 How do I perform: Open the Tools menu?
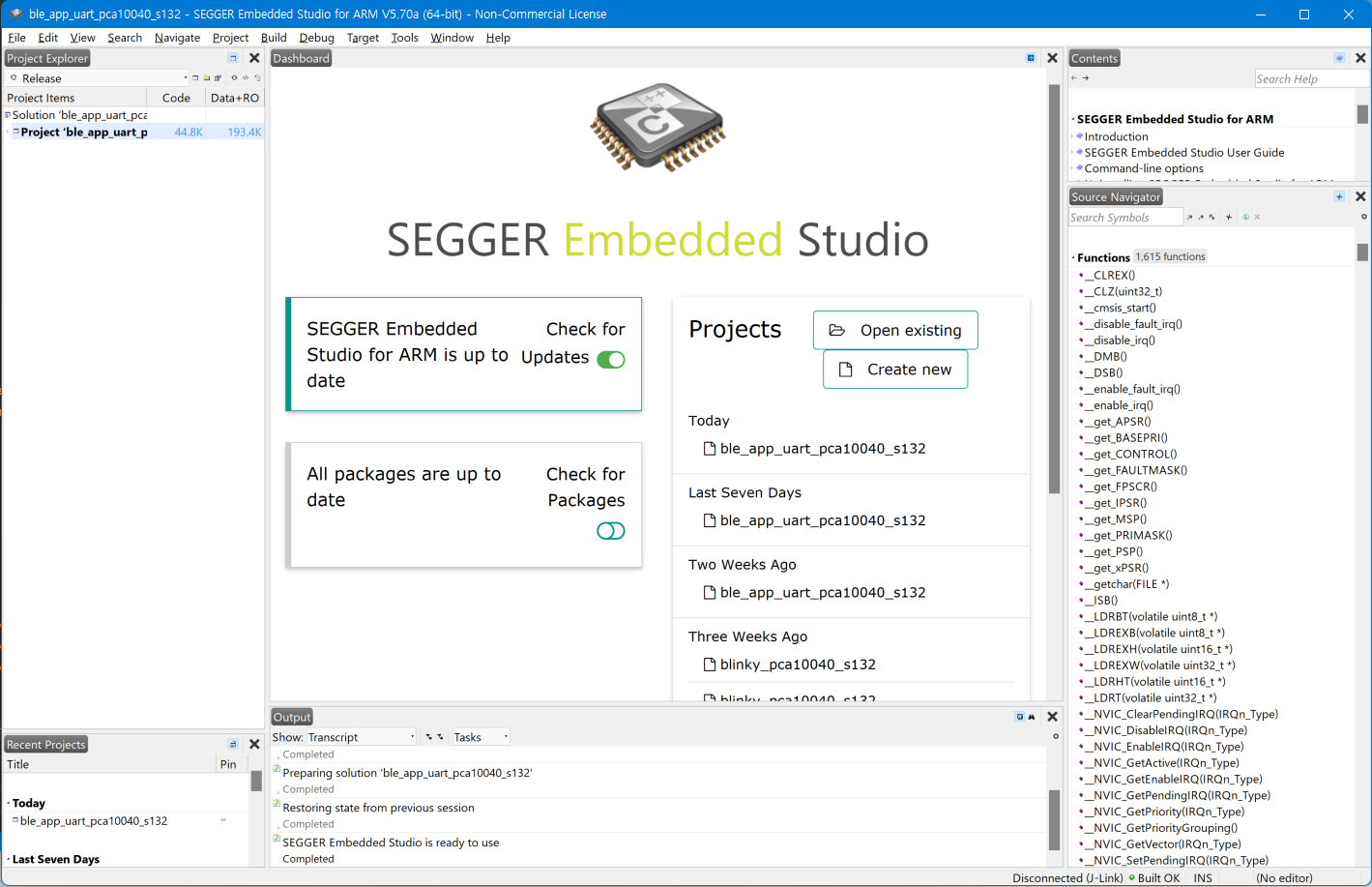click(x=404, y=38)
